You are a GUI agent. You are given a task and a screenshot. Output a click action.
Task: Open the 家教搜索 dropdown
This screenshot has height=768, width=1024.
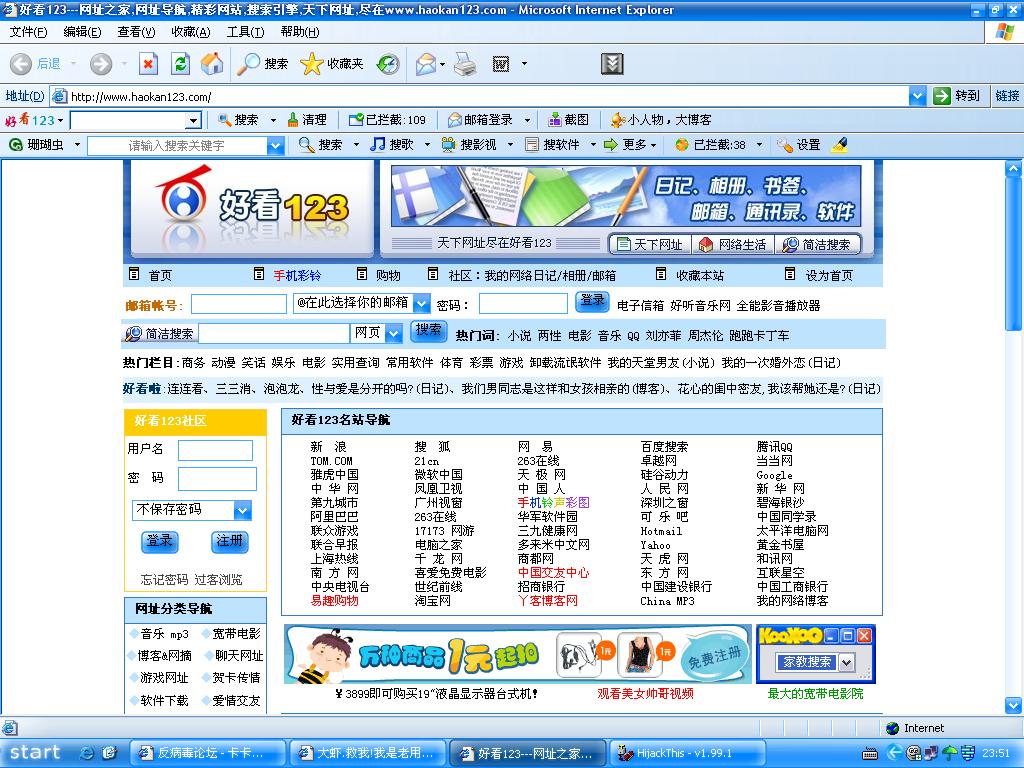(846, 662)
